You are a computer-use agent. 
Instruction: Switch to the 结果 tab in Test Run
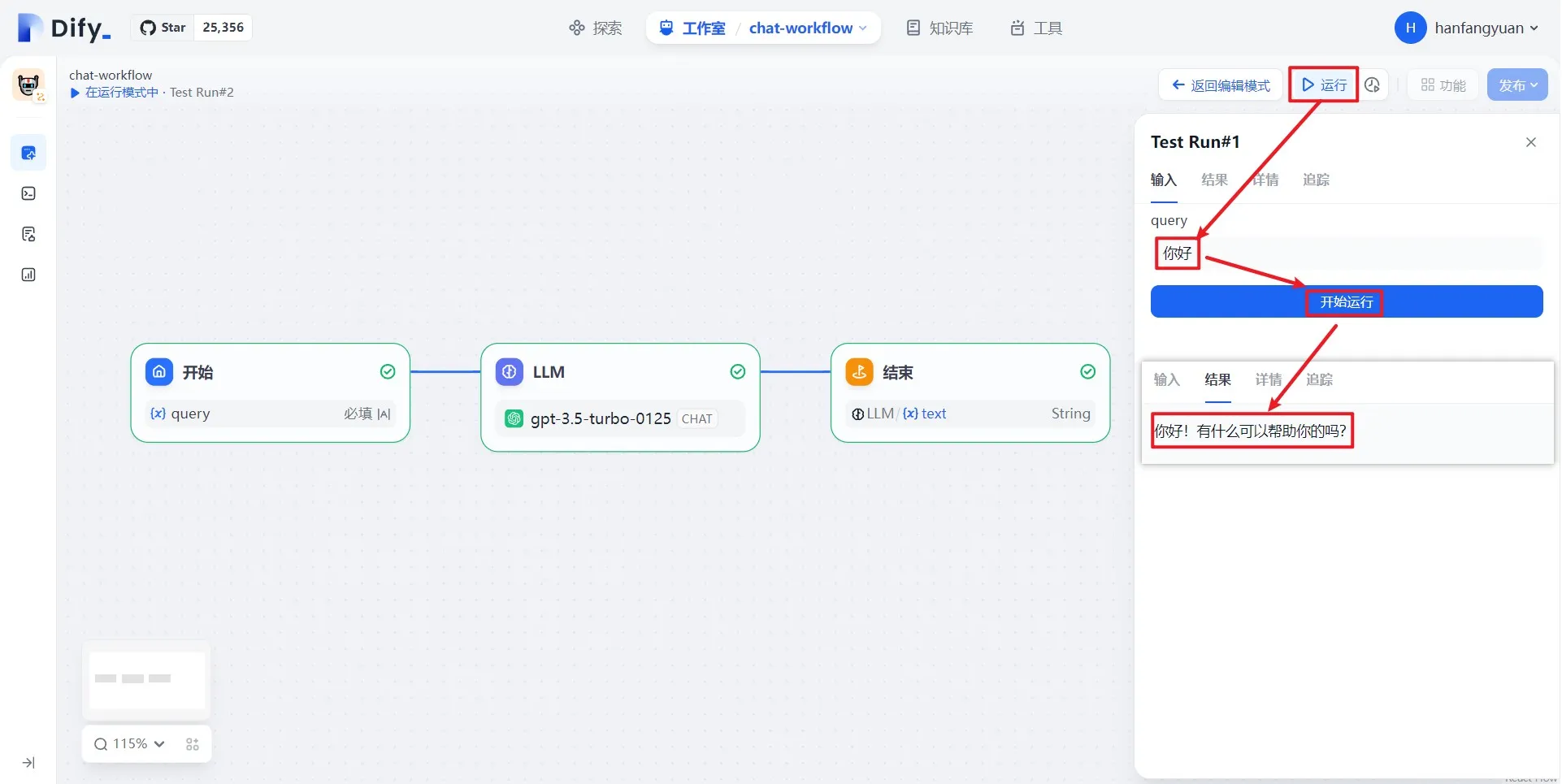[1214, 180]
